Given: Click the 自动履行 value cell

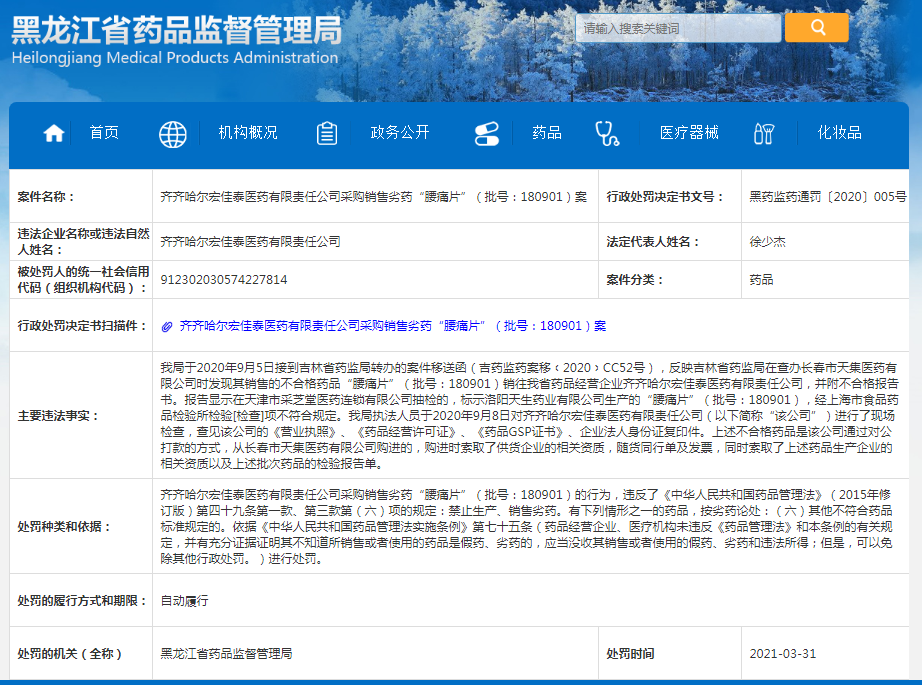Looking at the screenshot, I should (x=530, y=600).
